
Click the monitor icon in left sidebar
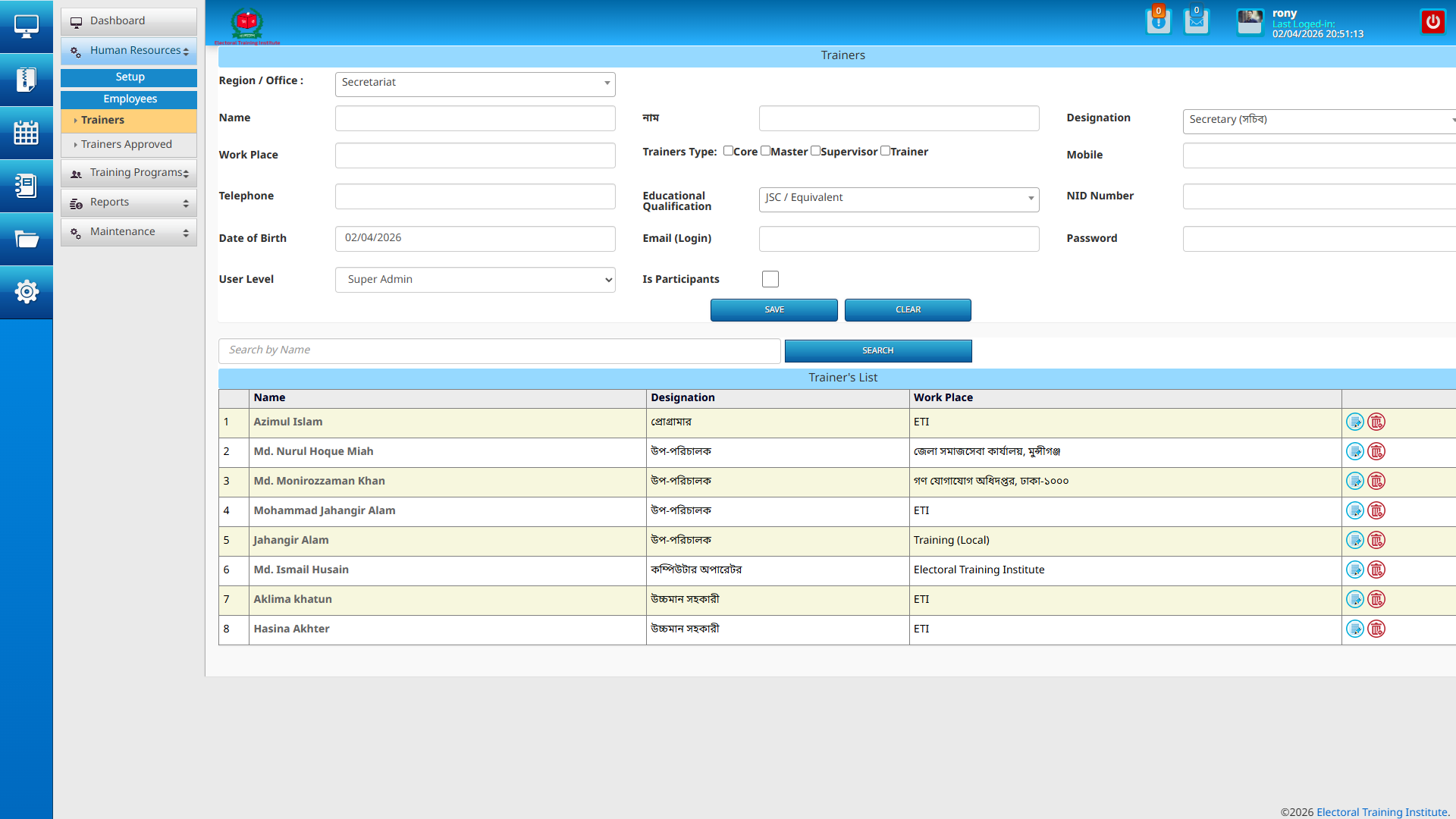coord(26,27)
